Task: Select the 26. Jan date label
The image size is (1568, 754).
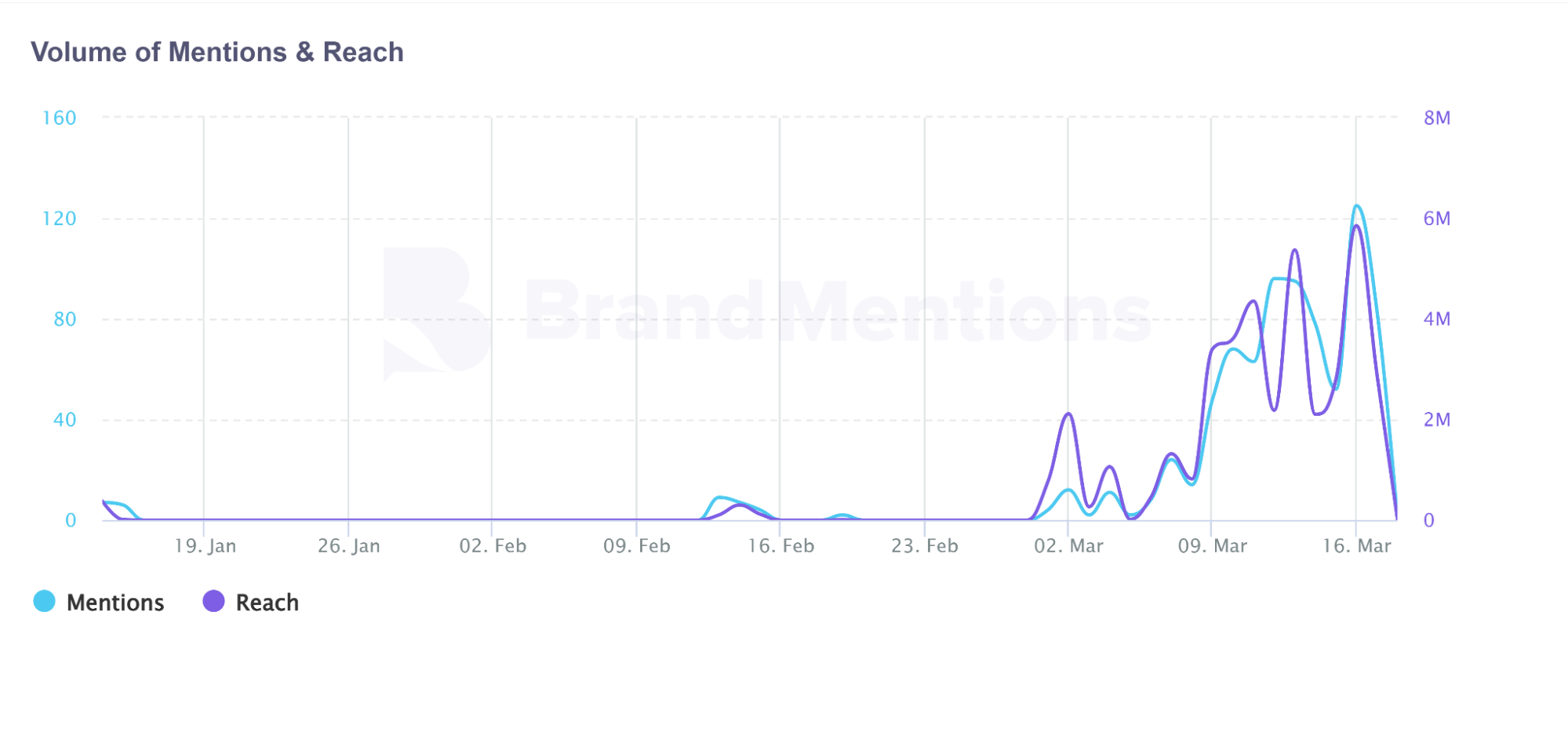Action: coord(349,546)
